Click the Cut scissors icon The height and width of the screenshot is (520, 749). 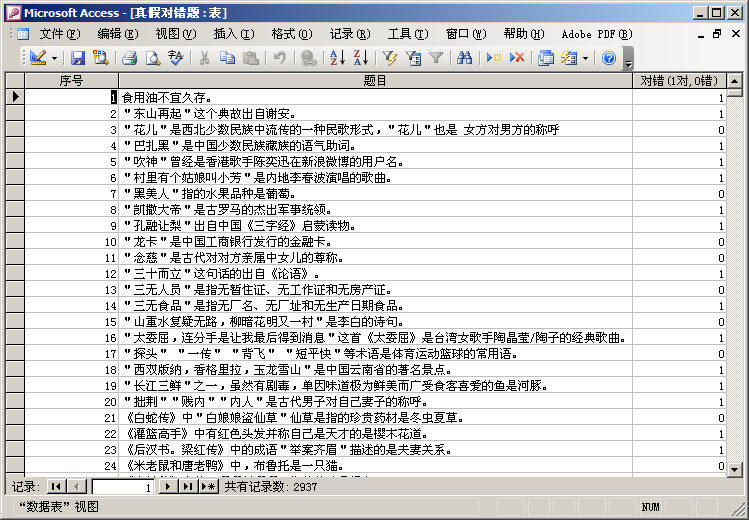(x=204, y=58)
